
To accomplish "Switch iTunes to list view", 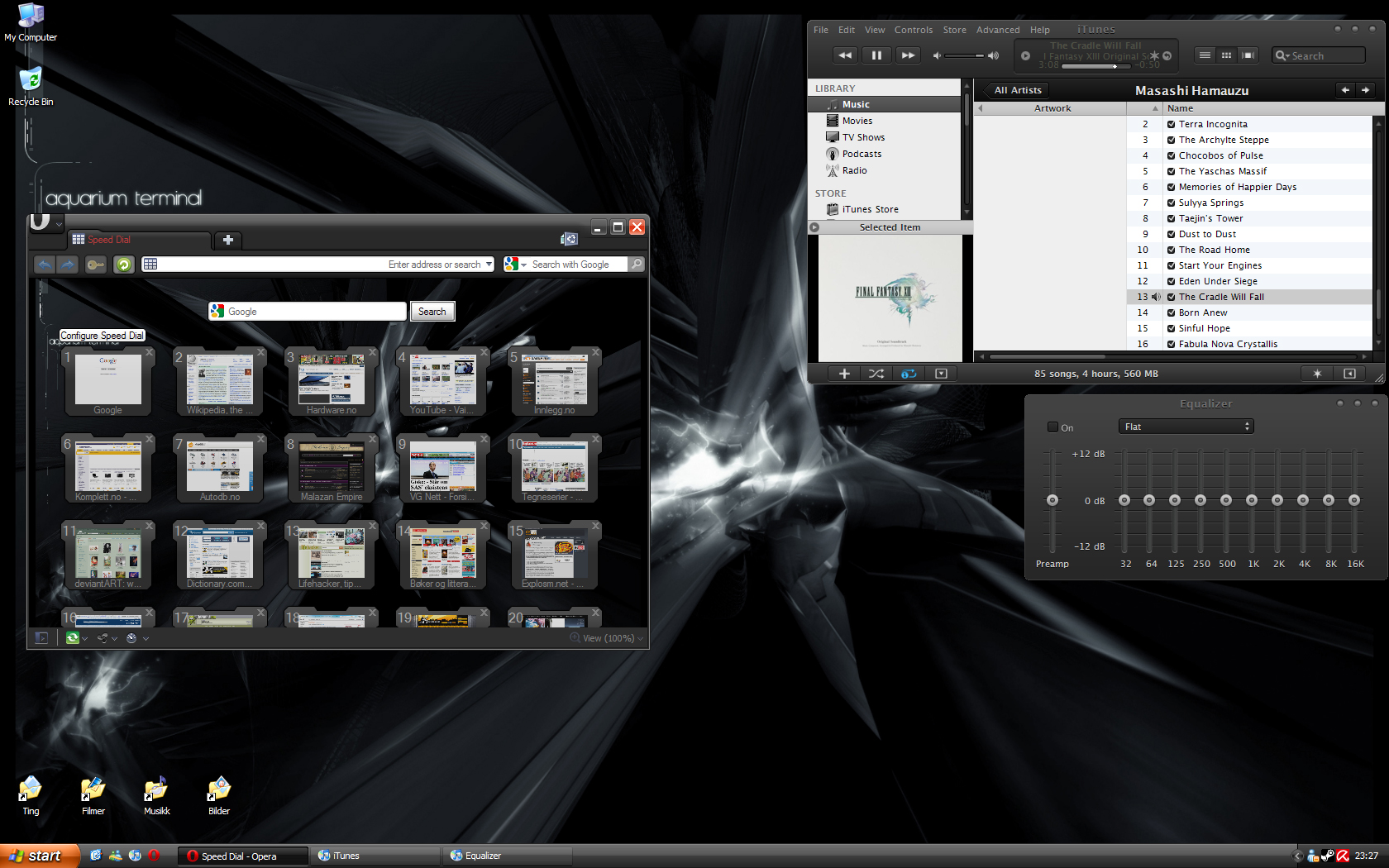I will point(1205,55).
